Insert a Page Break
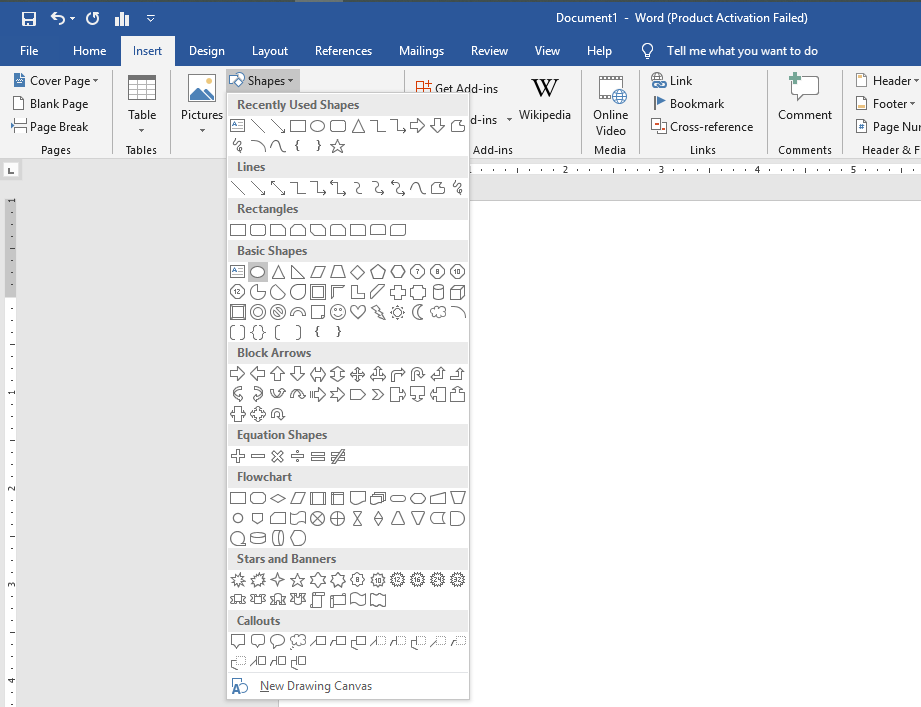The width and height of the screenshot is (921, 707). 50,127
